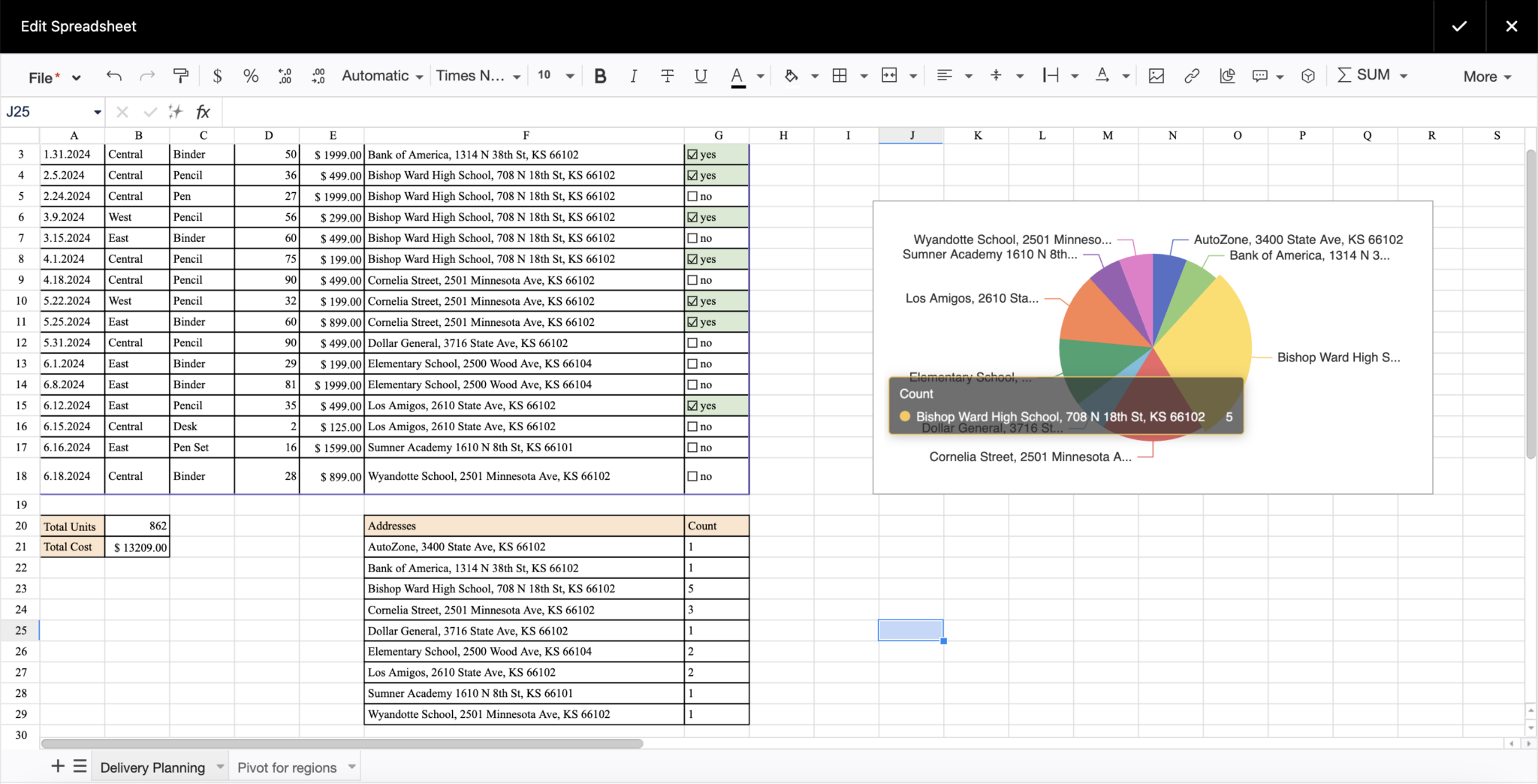
Task: Add a new sheet with the plus button
Action: [x=57, y=766]
